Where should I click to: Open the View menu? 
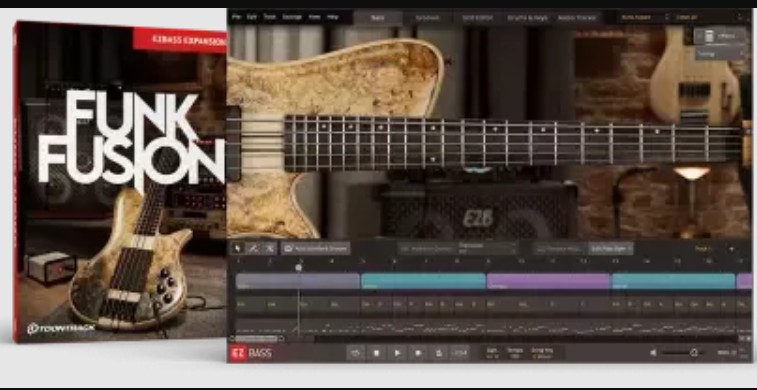[x=314, y=17]
